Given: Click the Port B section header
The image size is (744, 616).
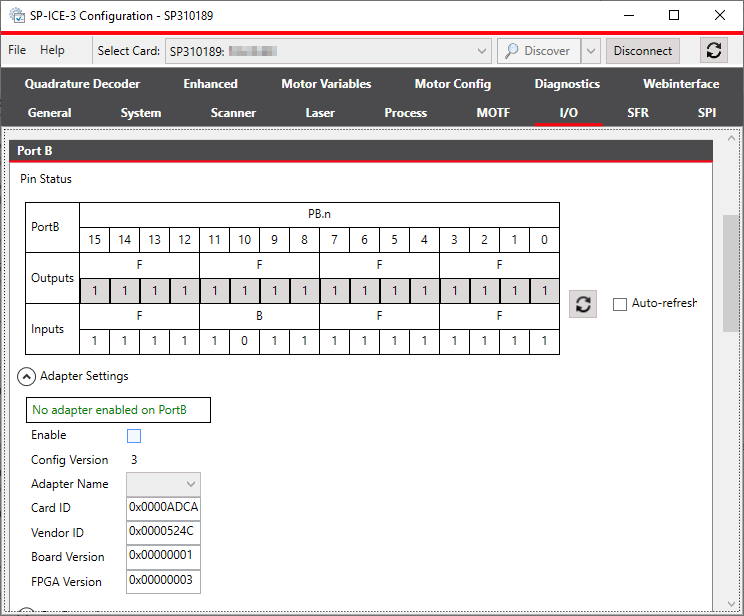Looking at the screenshot, I should pyautogui.click(x=361, y=151).
